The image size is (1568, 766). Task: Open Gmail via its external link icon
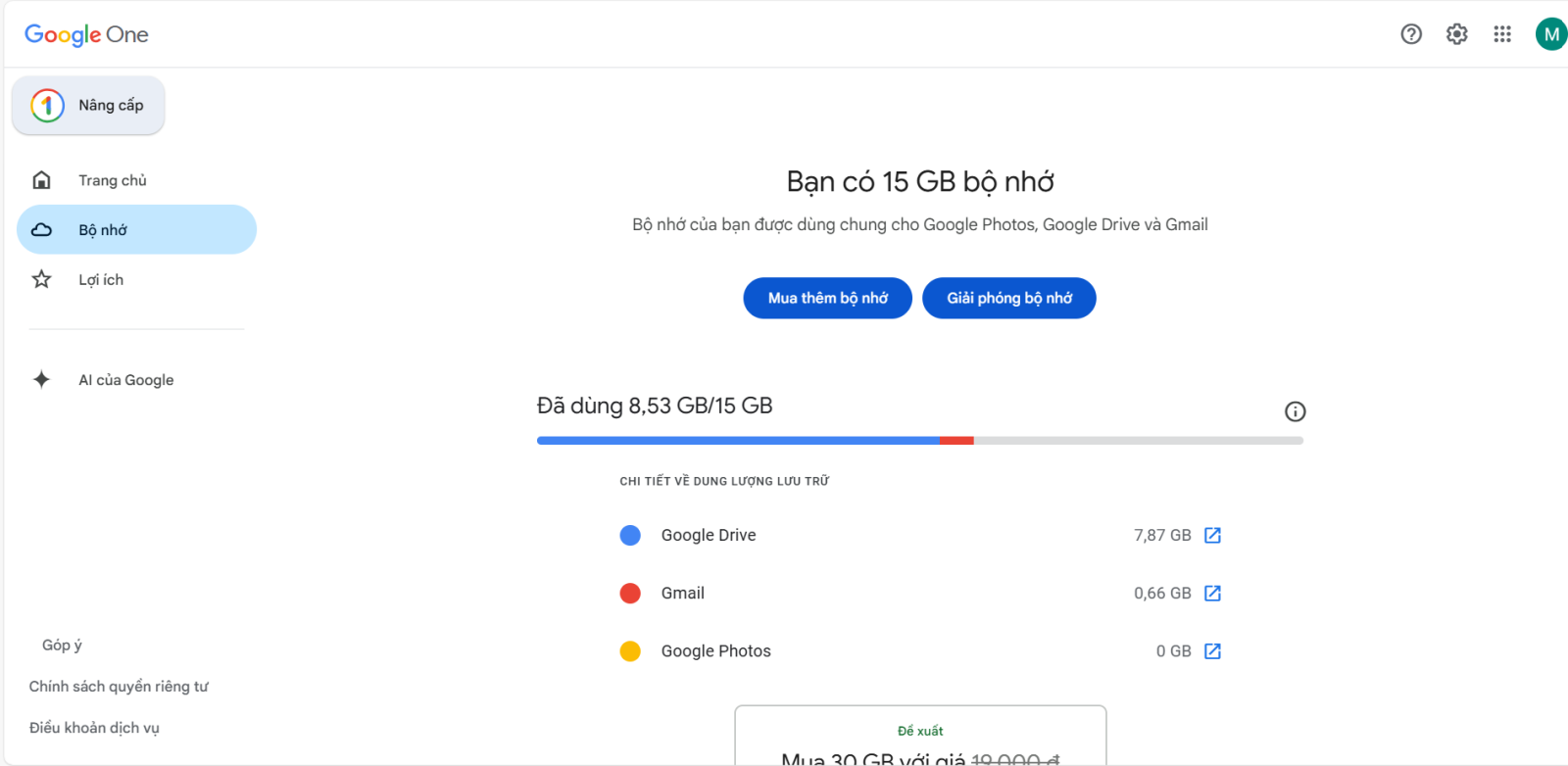1213,593
